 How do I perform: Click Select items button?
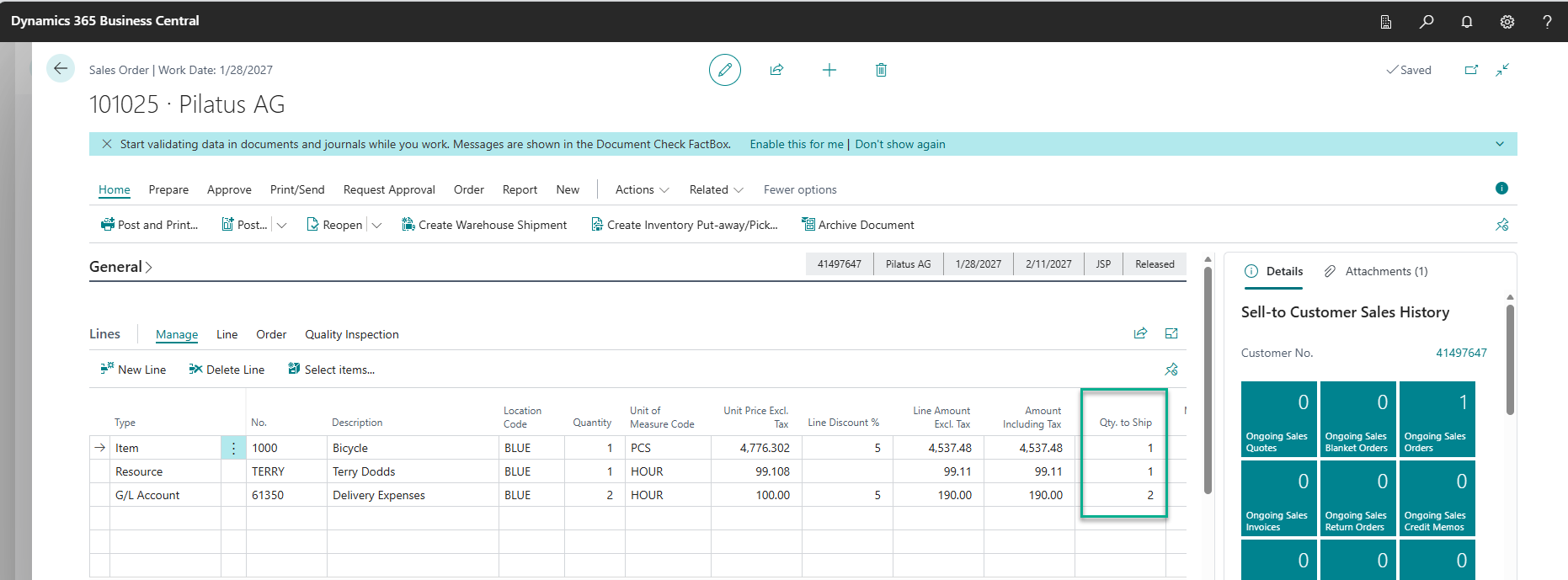coord(331,370)
